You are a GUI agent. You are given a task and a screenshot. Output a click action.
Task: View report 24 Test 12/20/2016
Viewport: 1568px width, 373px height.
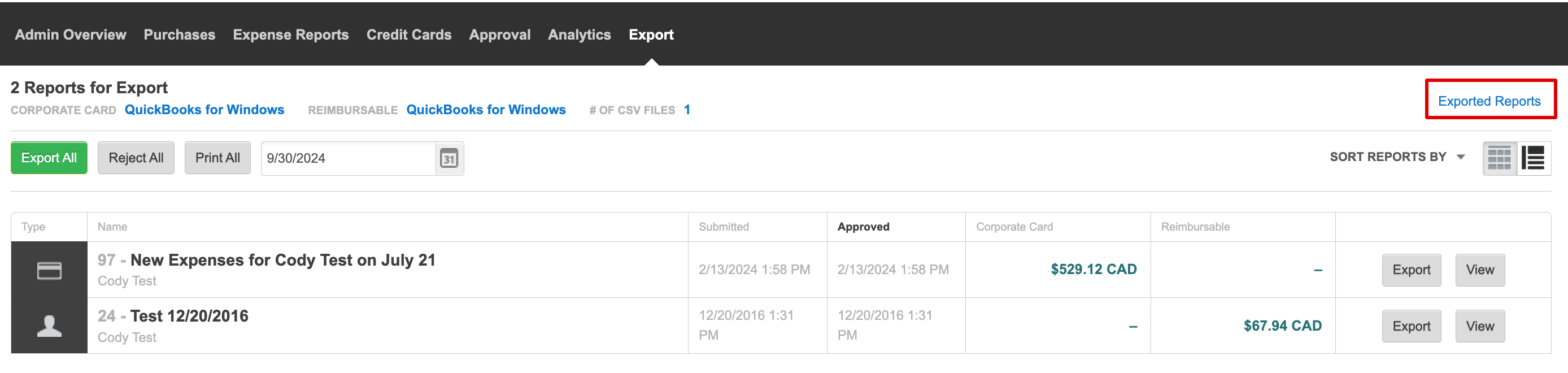coord(1480,326)
